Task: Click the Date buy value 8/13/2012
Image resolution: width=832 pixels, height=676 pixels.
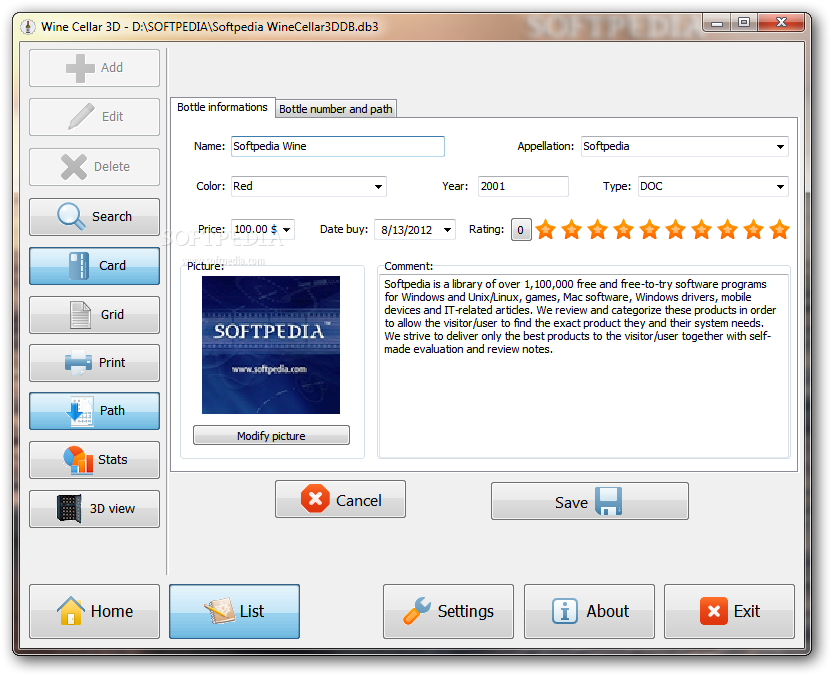Action: [x=406, y=230]
